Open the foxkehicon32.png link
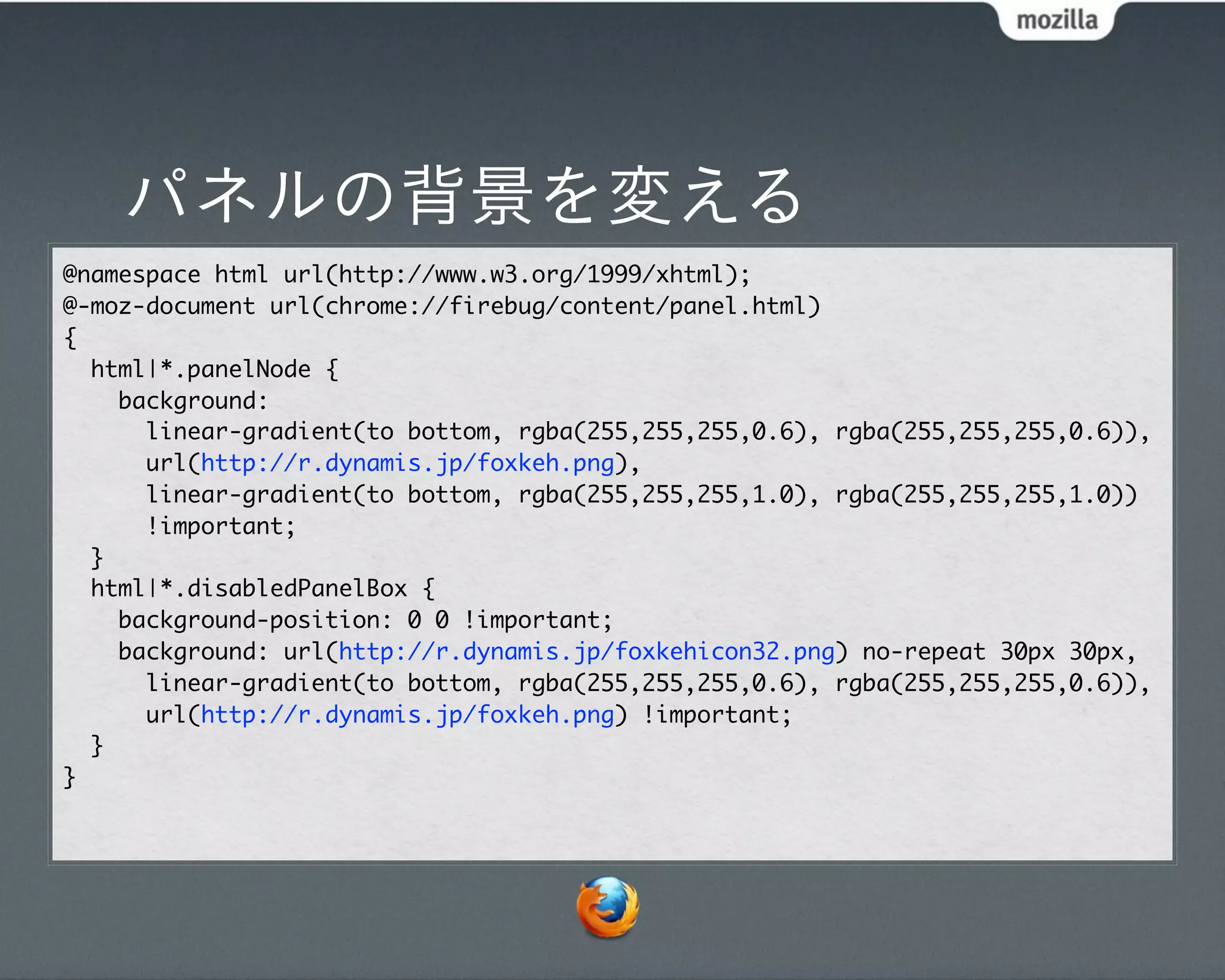1225x980 pixels. pyautogui.click(x=586, y=652)
